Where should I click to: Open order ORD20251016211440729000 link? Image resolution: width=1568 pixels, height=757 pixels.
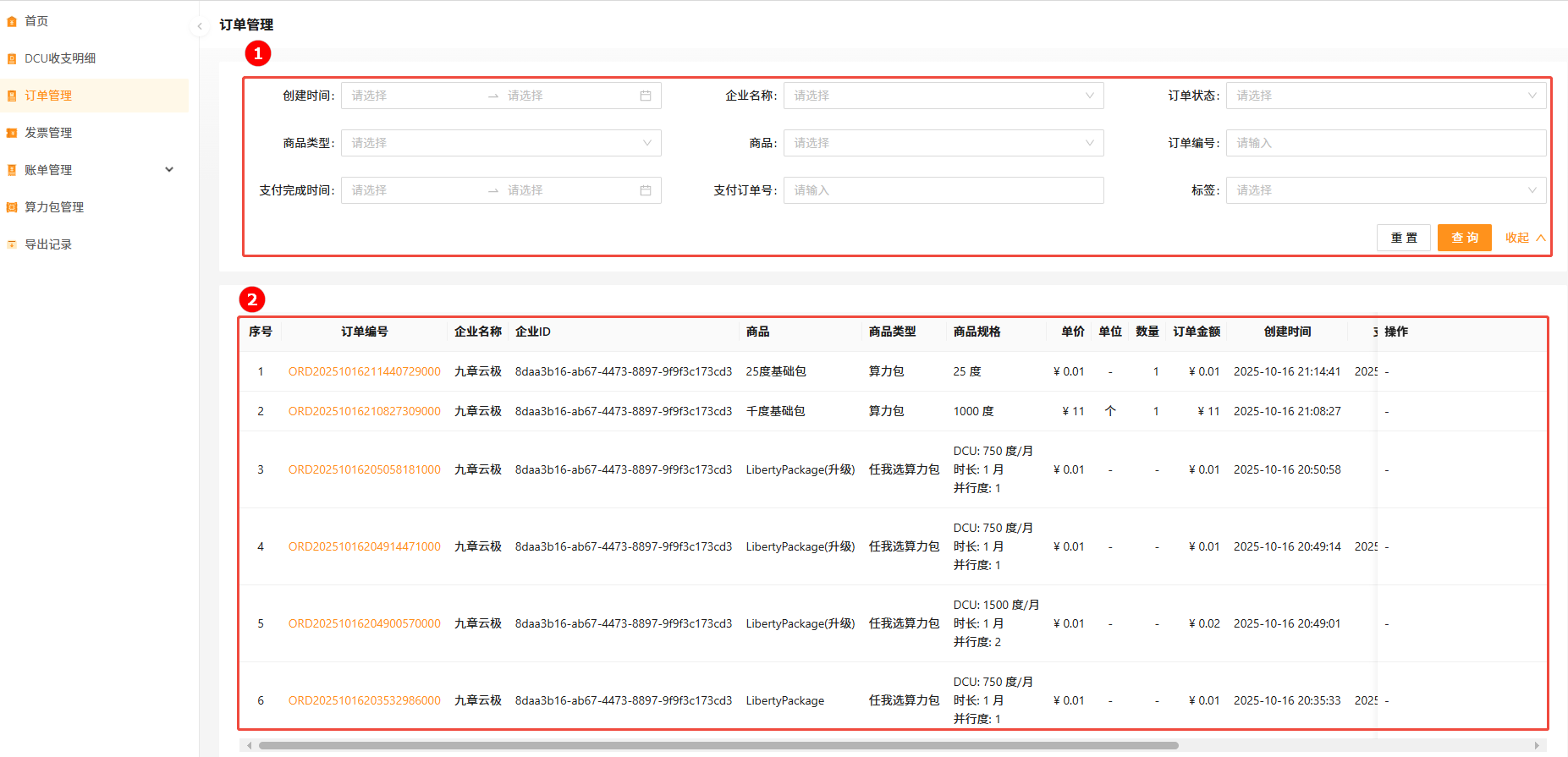pyautogui.click(x=364, y=371)
